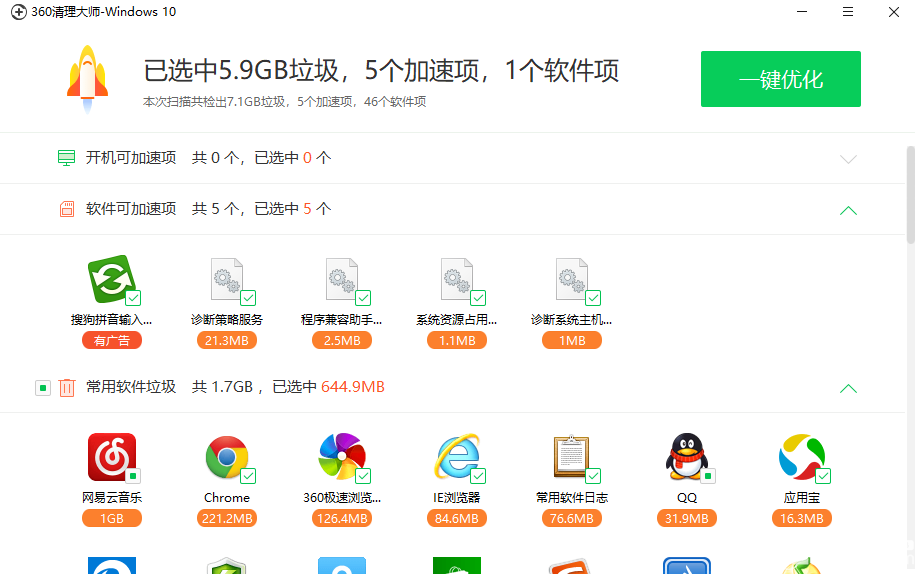Image resolution: width=915 pixels, height=574 pixels.
Task: Click the 31.9MB badge under QQ
Action: (x=686, y=518)
